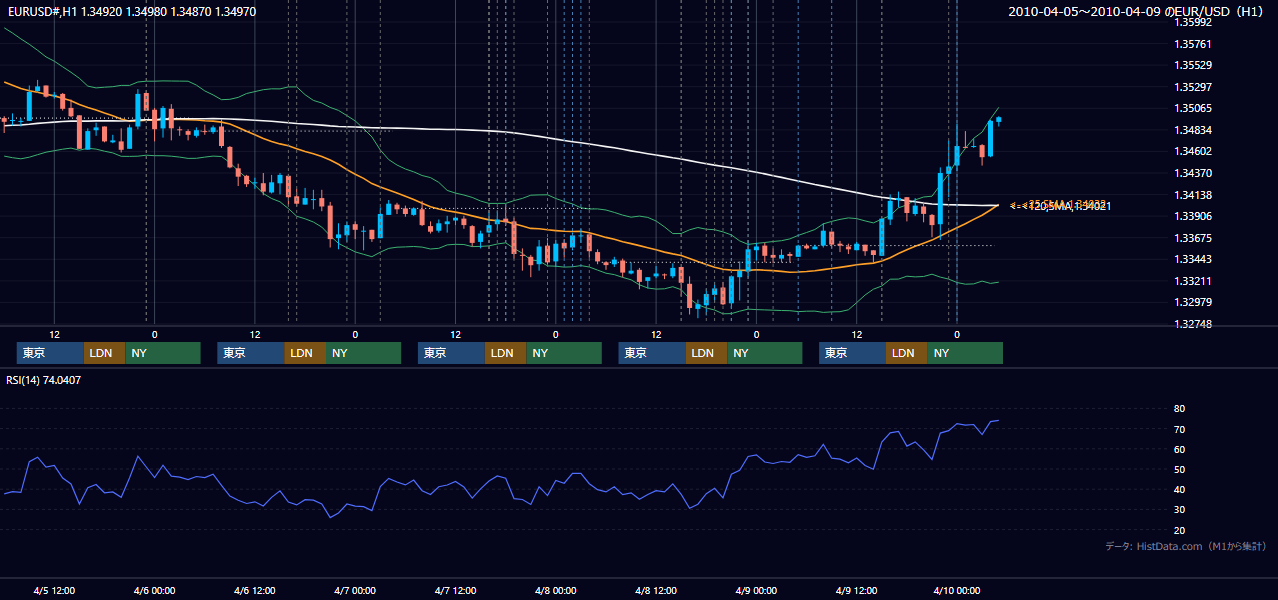The width and height of the screenshot is (1278, 600).
Task: Click the leftmost NY session block
Action: click(163, 353)
